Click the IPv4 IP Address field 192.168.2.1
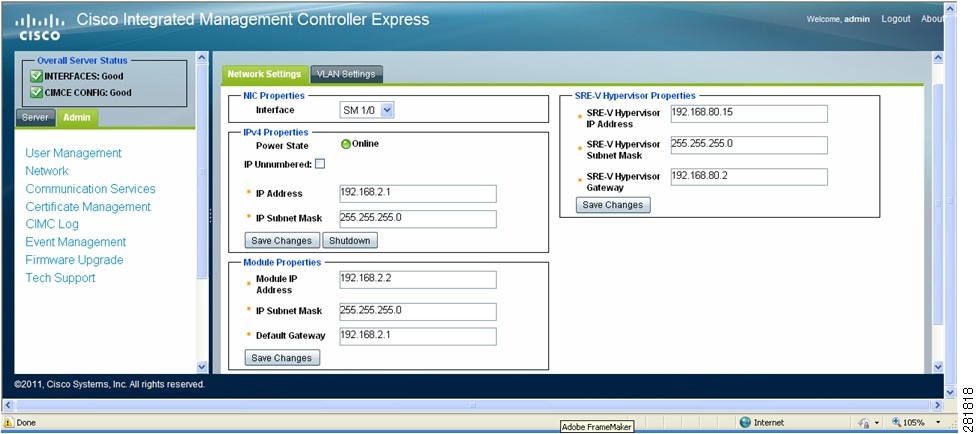The height and width of the screenshot is (434, 976). point(418,194)
